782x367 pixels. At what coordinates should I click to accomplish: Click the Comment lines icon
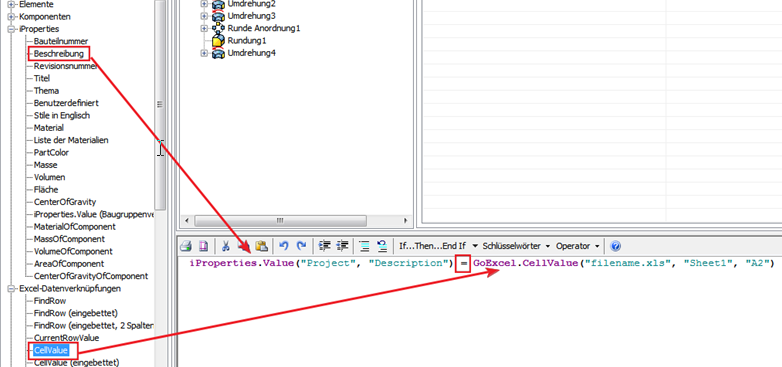365,246
